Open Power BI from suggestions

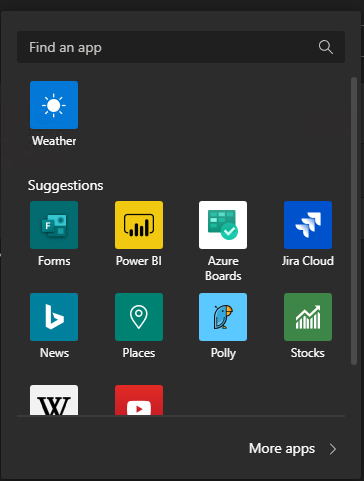[139, 225]
